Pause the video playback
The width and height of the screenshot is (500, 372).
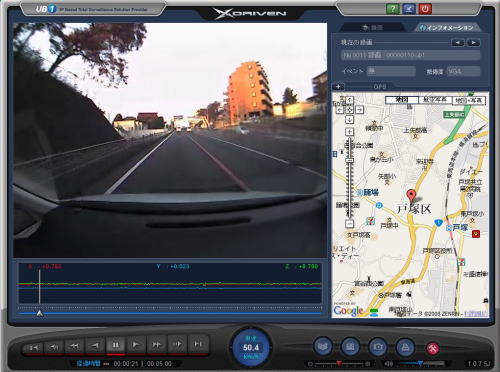115,345
